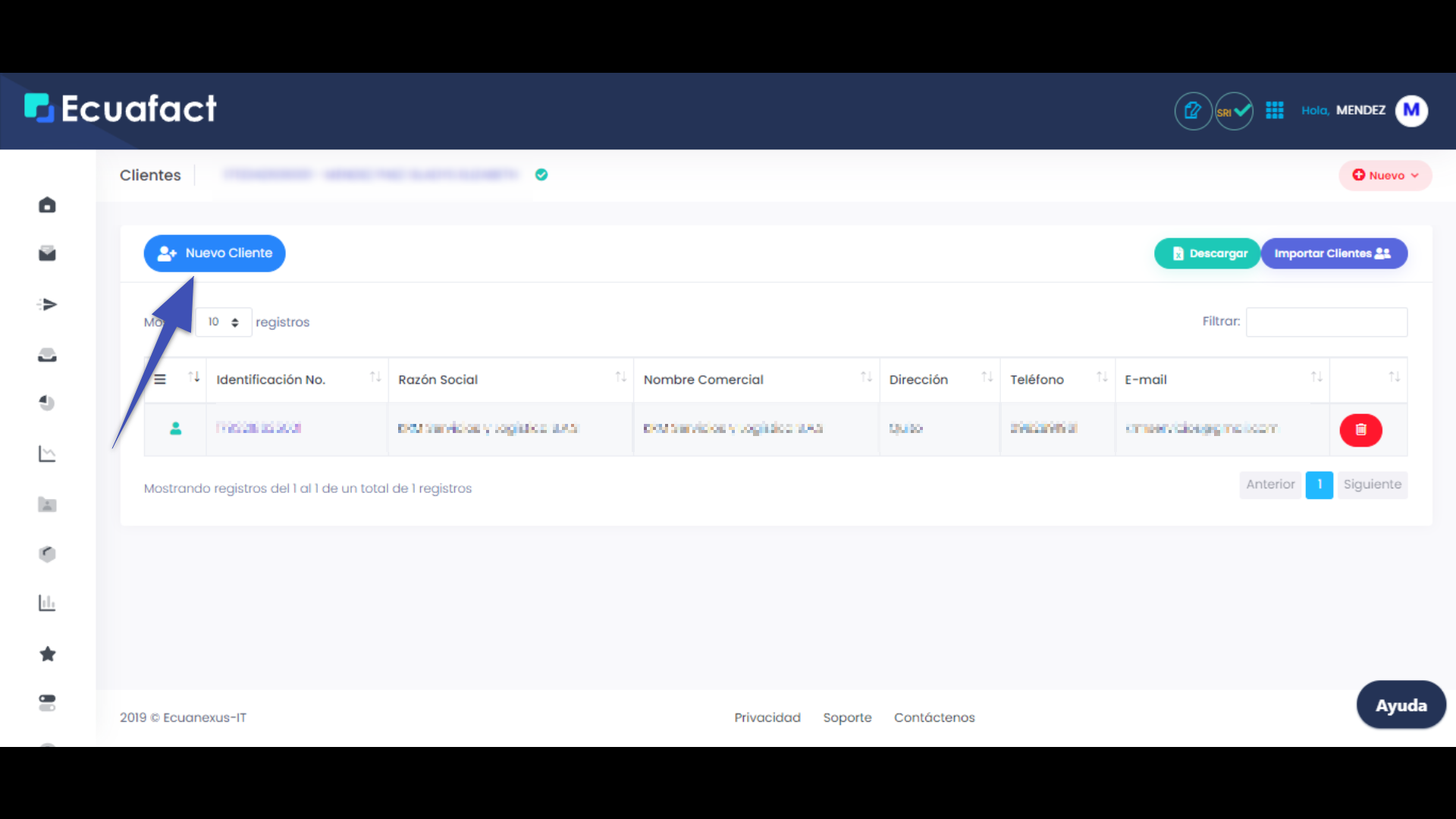The width and height of the screenshot is (1456, 819).
Task: Open the contacts folder icon in the sidebar
Action: click(x=47, y=504)
